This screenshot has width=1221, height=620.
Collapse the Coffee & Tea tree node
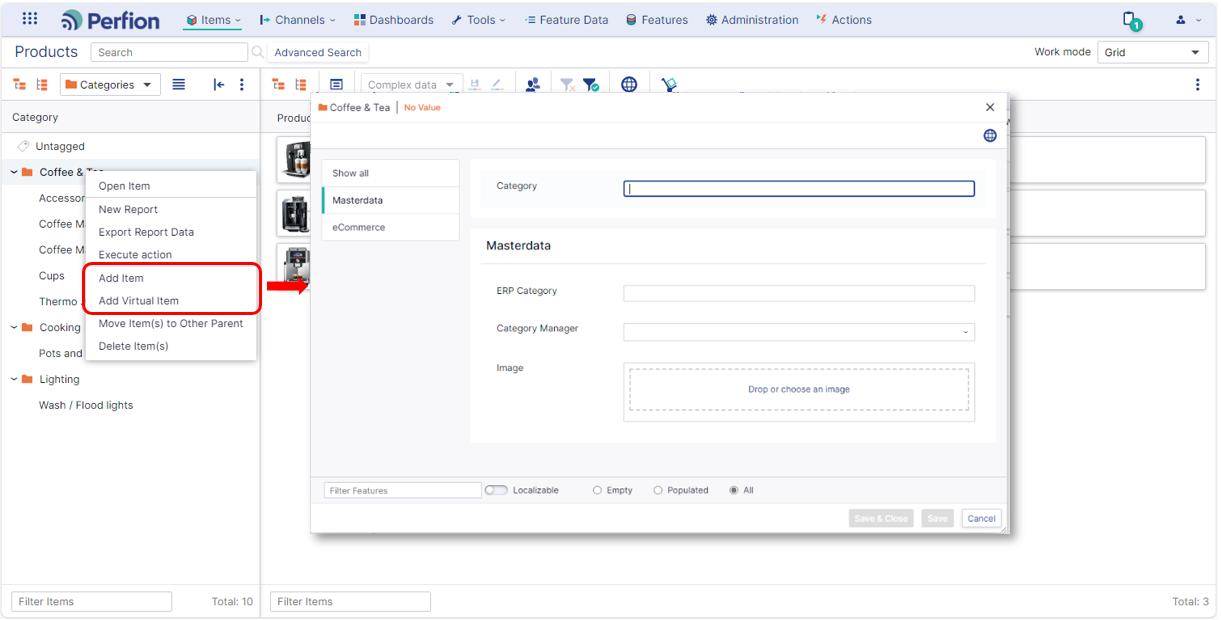[14, 172]
